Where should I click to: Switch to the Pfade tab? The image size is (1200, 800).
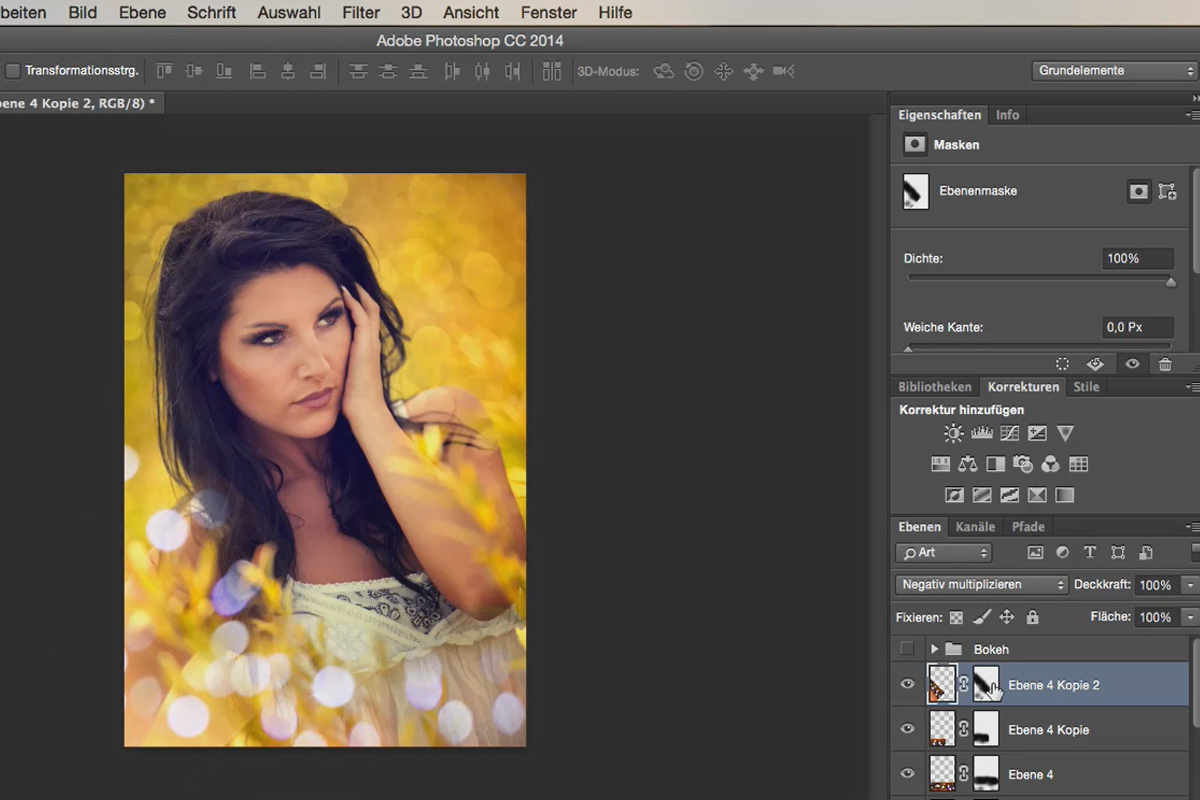(x=1028, y=527)
